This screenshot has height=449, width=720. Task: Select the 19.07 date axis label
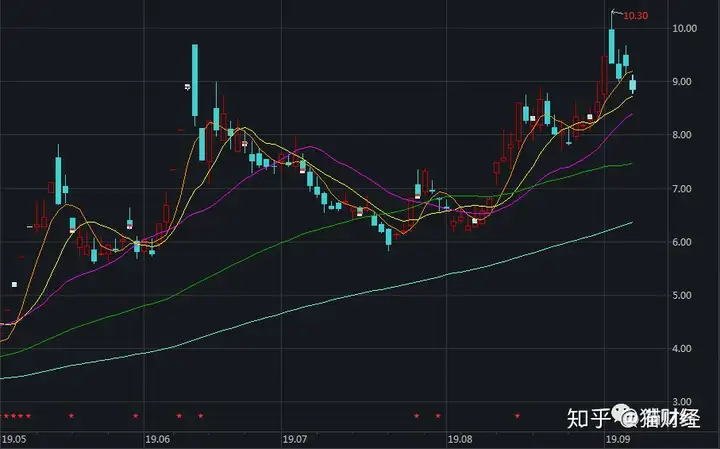click(295, 439)
